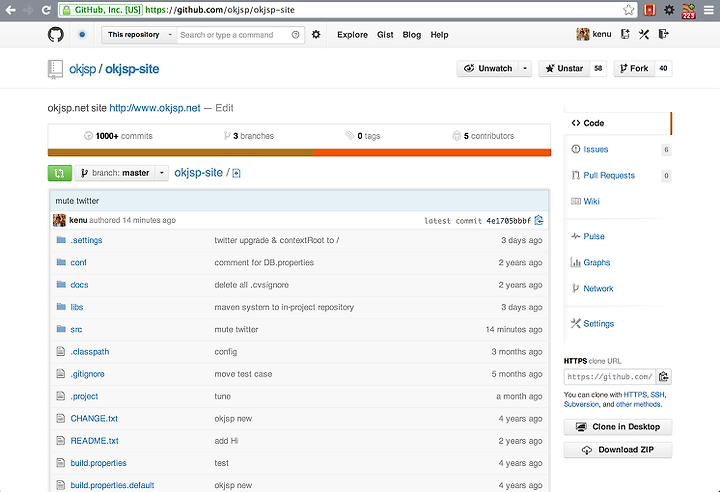View 5 contributors
Screen dimensions: 720x492
(x=483, y=136)
